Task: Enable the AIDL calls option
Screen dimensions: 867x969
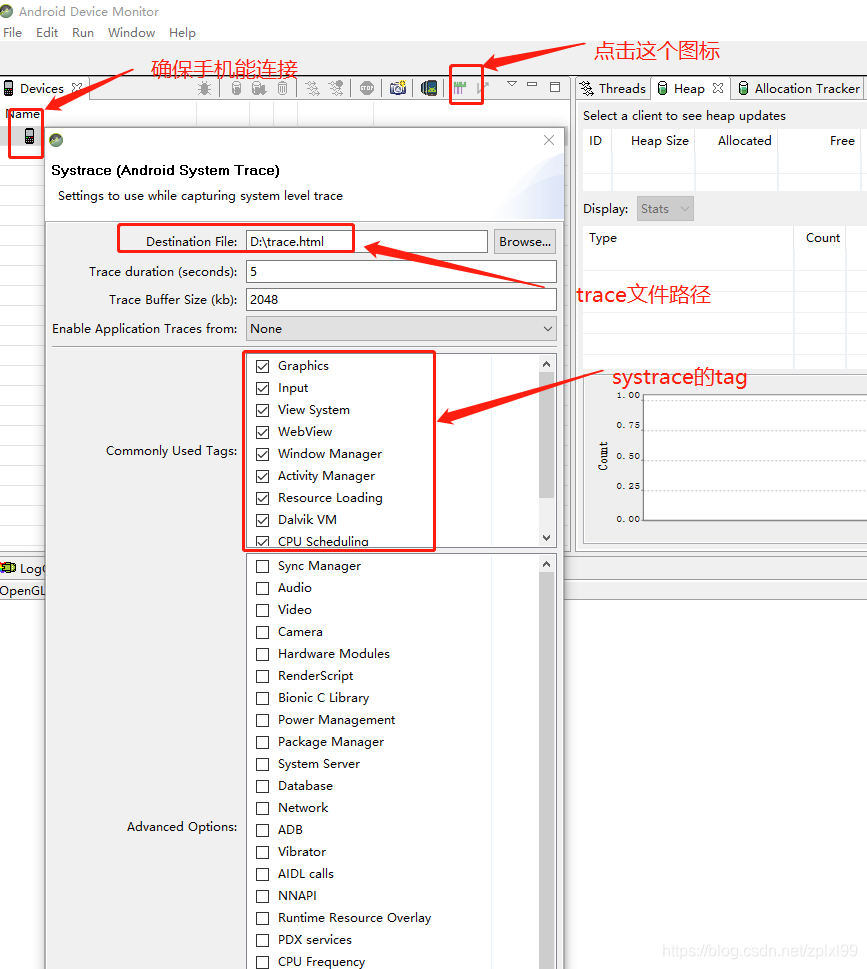Action: pyautogui.click(x=263, y=874)
